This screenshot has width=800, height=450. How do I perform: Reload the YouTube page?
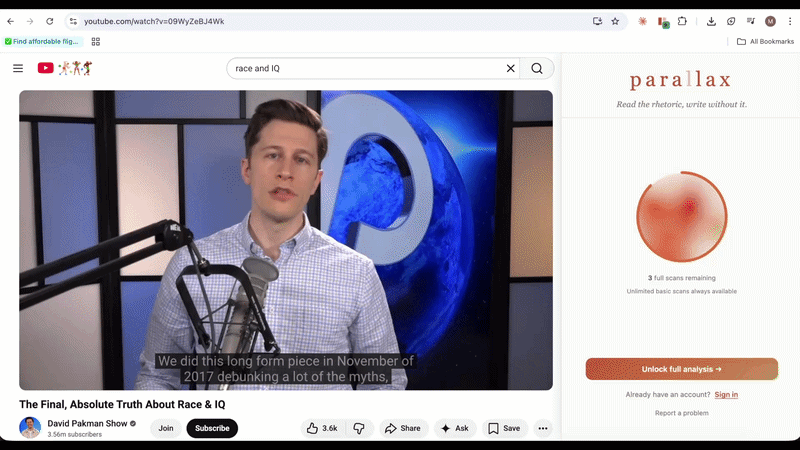point(49,21)
